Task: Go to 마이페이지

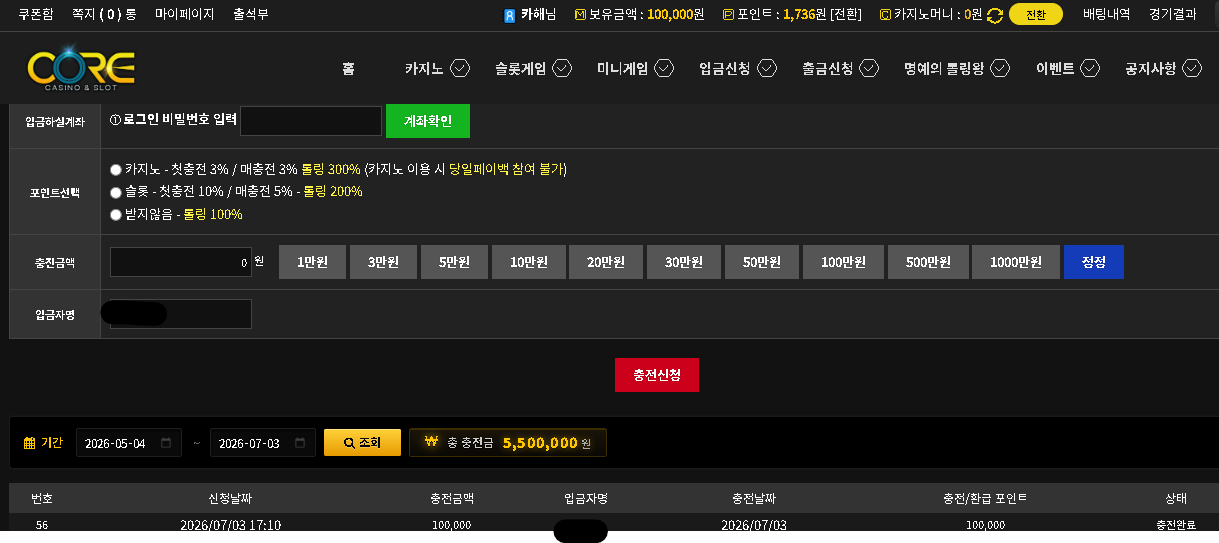Action: coord(184,14)
